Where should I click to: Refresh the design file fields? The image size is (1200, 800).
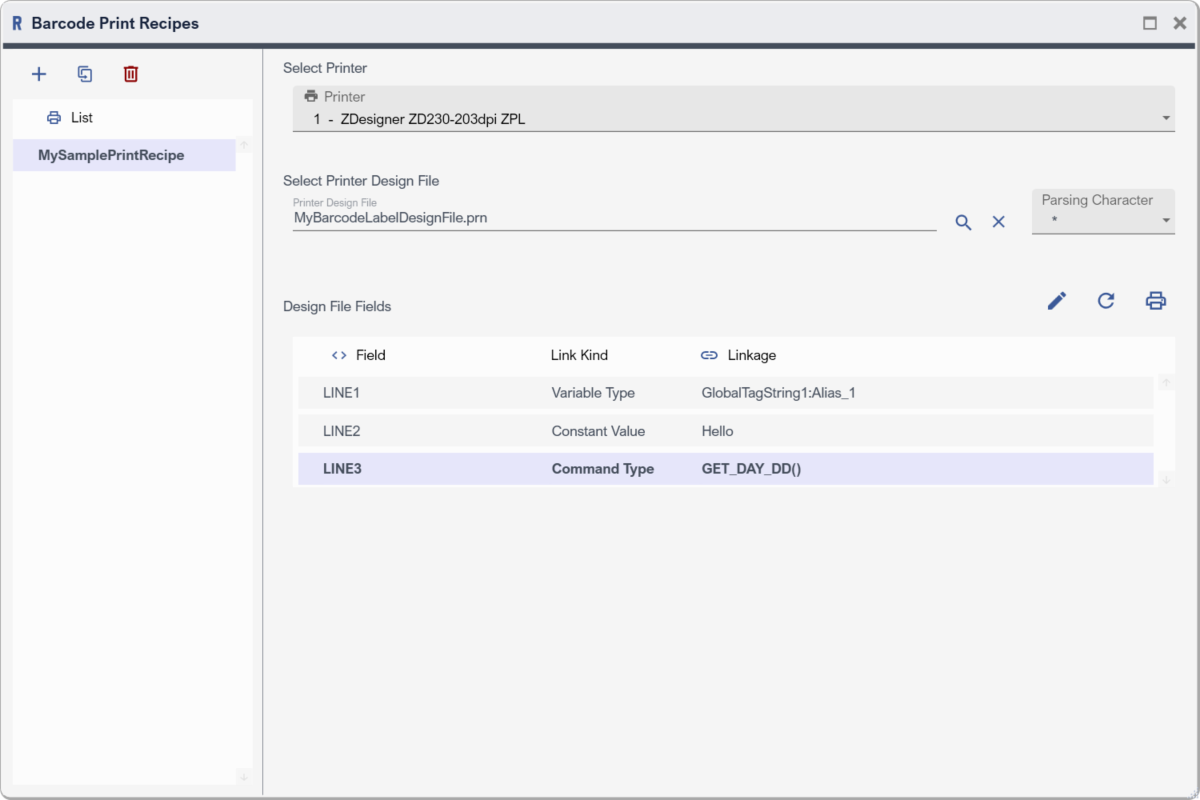pos(1106,301)
